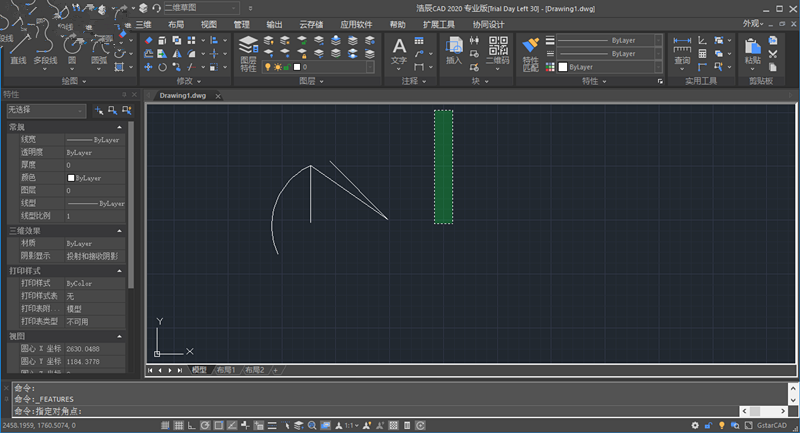Click the 粘贴 paste icon
Image resolution: width=800 pixels, height=433 pixels.
pyautogui.click(x=752, y=48)
